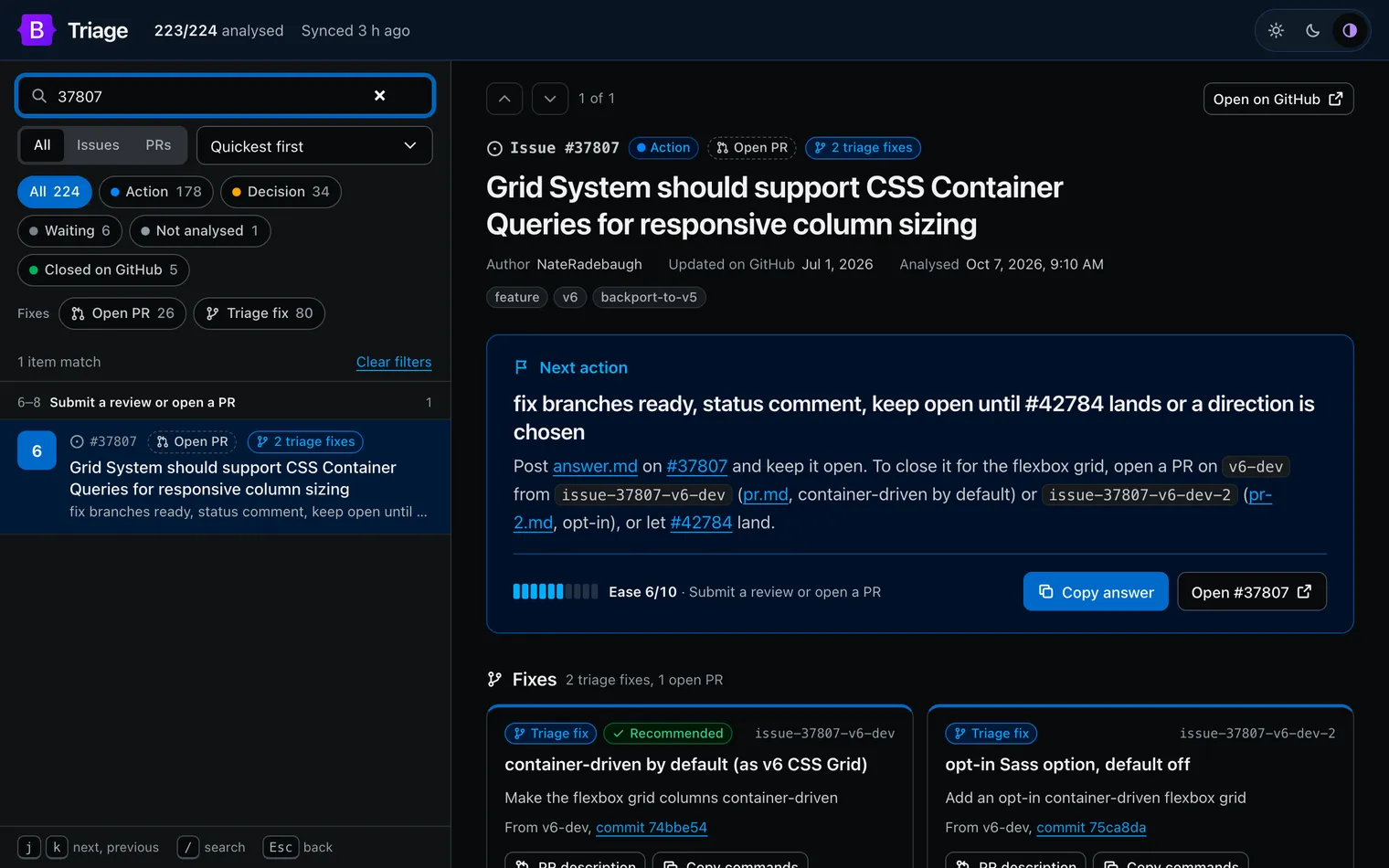Click the score 6 badge in list
Screen dimensions: 1389x868
[37, 451]
